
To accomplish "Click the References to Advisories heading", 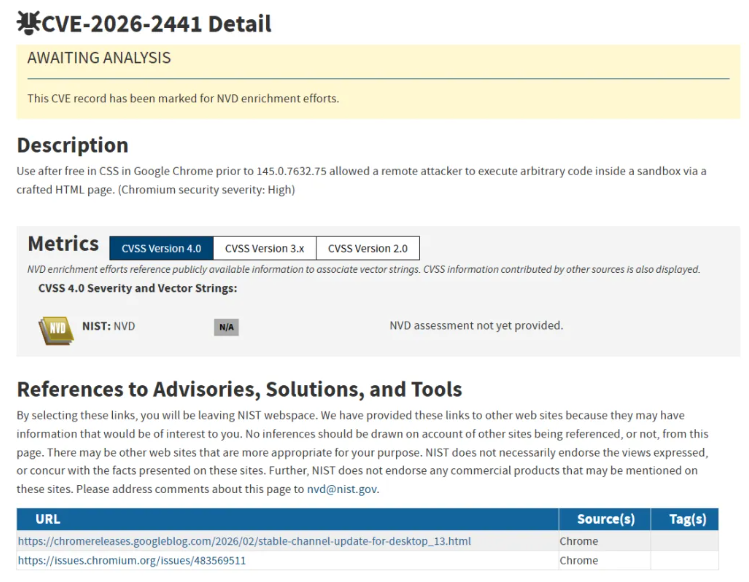I will click(239, 389).
